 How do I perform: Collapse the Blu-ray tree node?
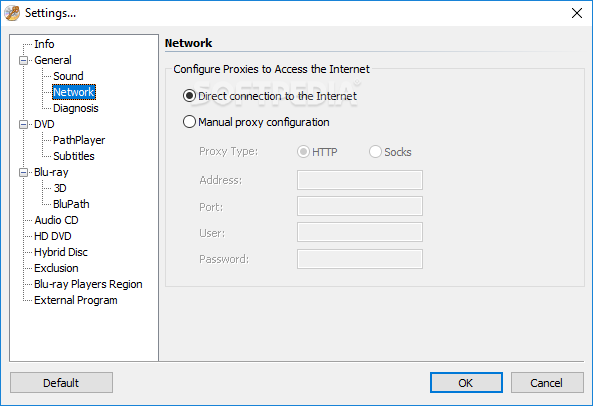pyautogui.click(x=23, y=172)
